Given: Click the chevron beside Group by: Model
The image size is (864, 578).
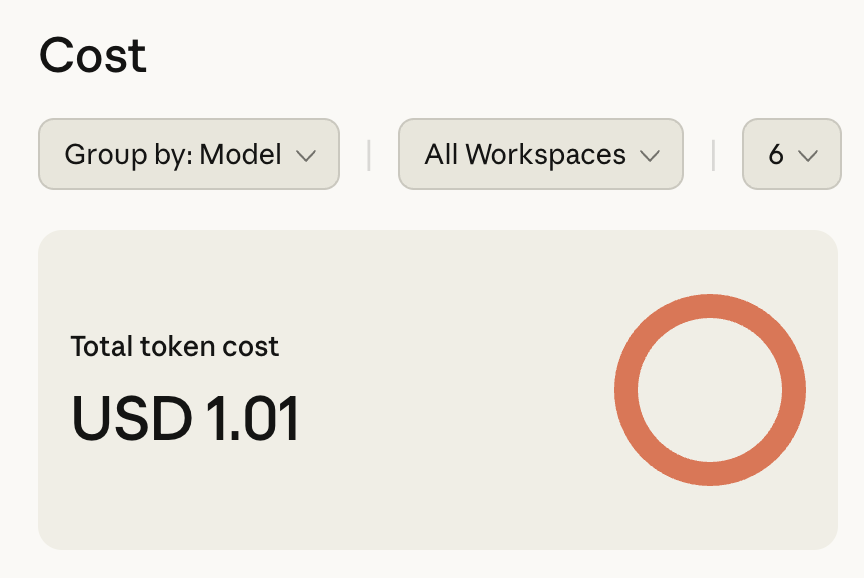Looking at the screenshot, I should [306, 156].
